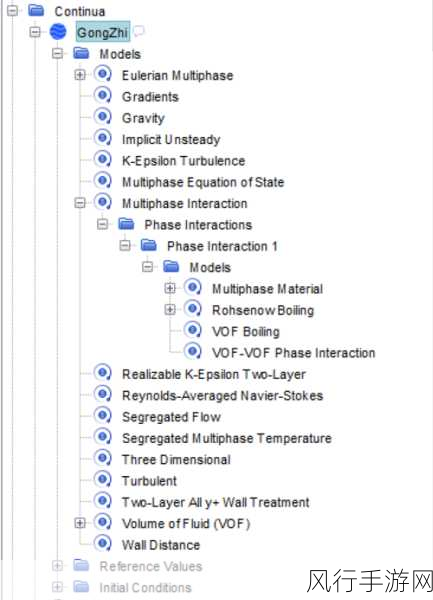Select Realizable K-Epsilon Two-Layer item
This screenshot has width=433, height=600.
tap(213, 374)
